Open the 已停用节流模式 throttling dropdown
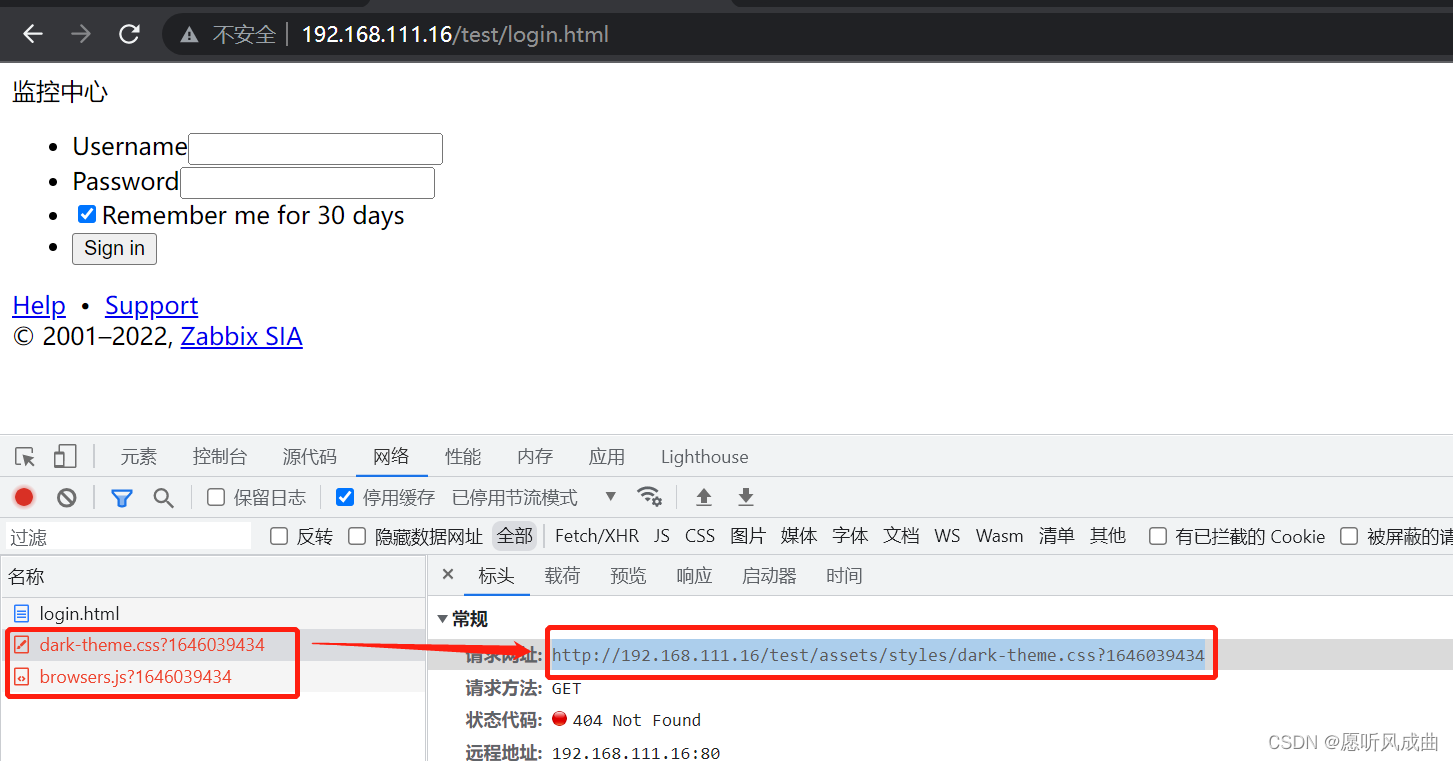 [534, 497]
